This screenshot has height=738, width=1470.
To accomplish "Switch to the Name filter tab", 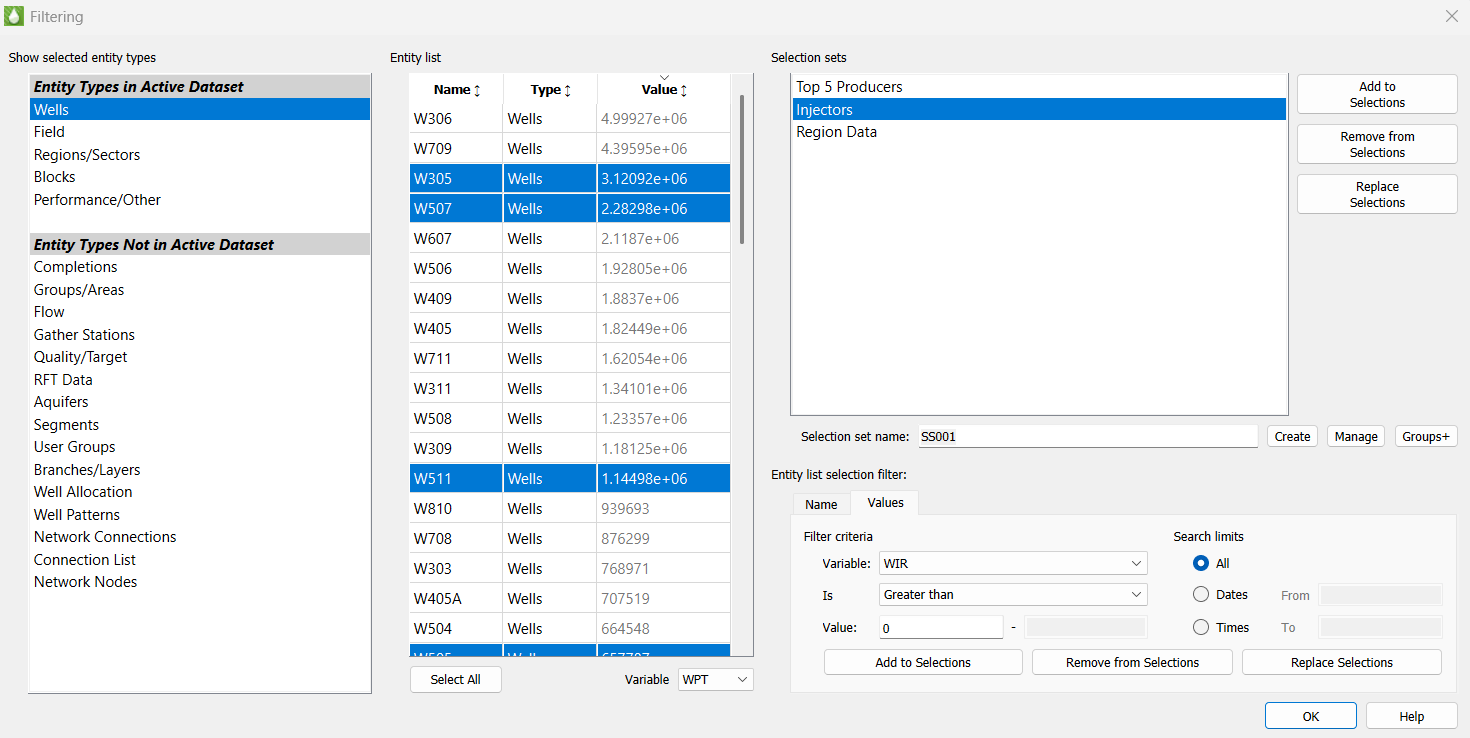I will tap(821, 504).
